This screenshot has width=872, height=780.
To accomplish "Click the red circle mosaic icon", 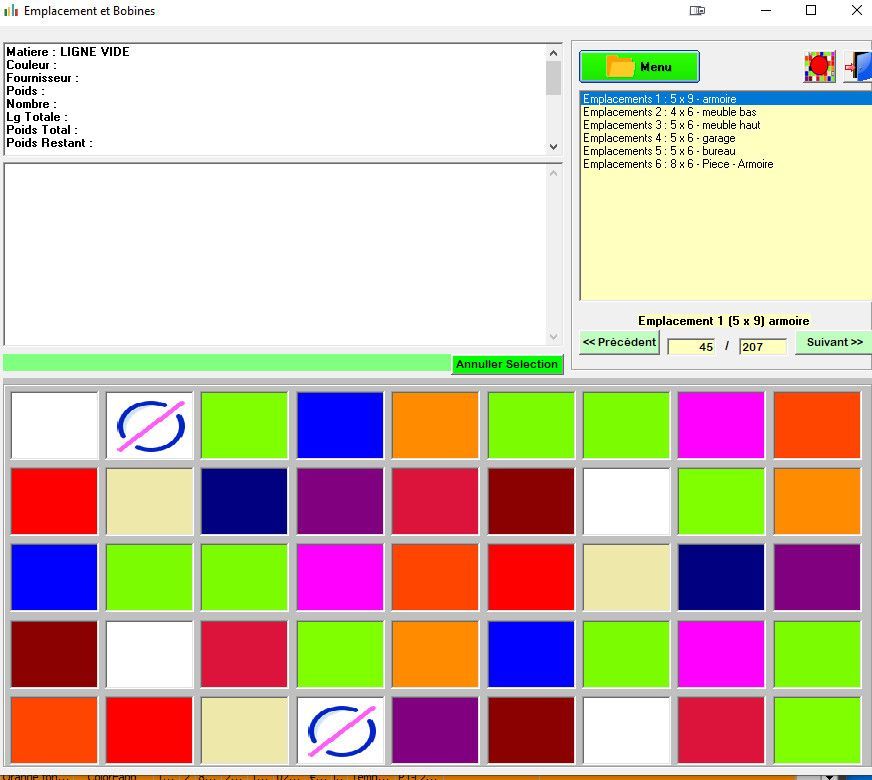I will tap(819, 67).
